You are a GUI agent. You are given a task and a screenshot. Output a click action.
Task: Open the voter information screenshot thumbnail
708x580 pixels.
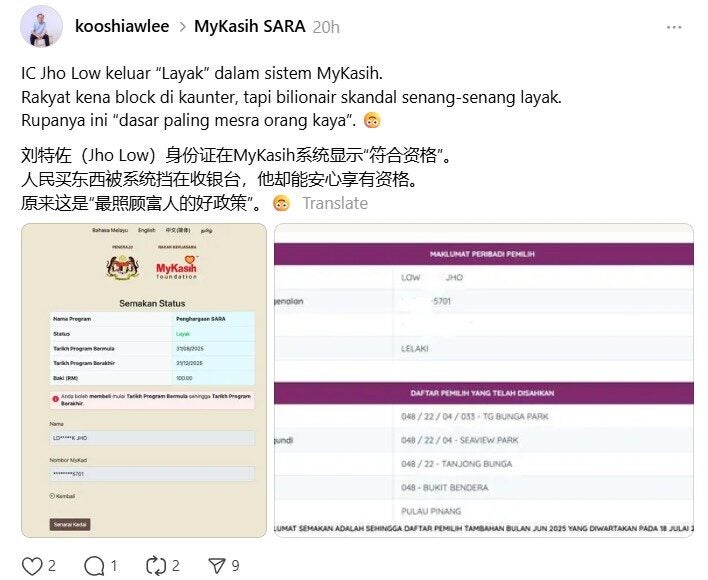[x=484, y=380]
